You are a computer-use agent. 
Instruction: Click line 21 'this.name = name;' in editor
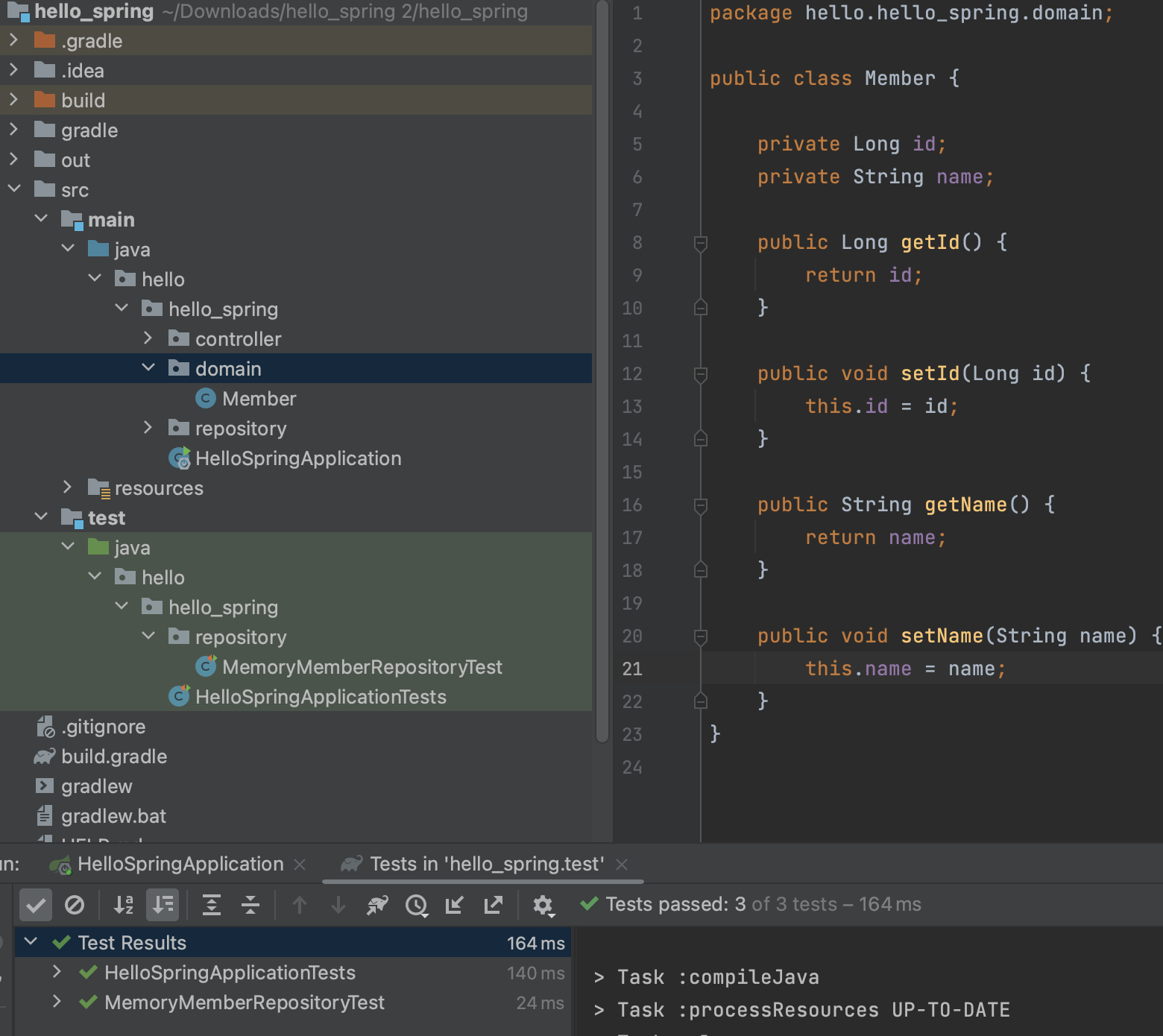pos(906,669)
